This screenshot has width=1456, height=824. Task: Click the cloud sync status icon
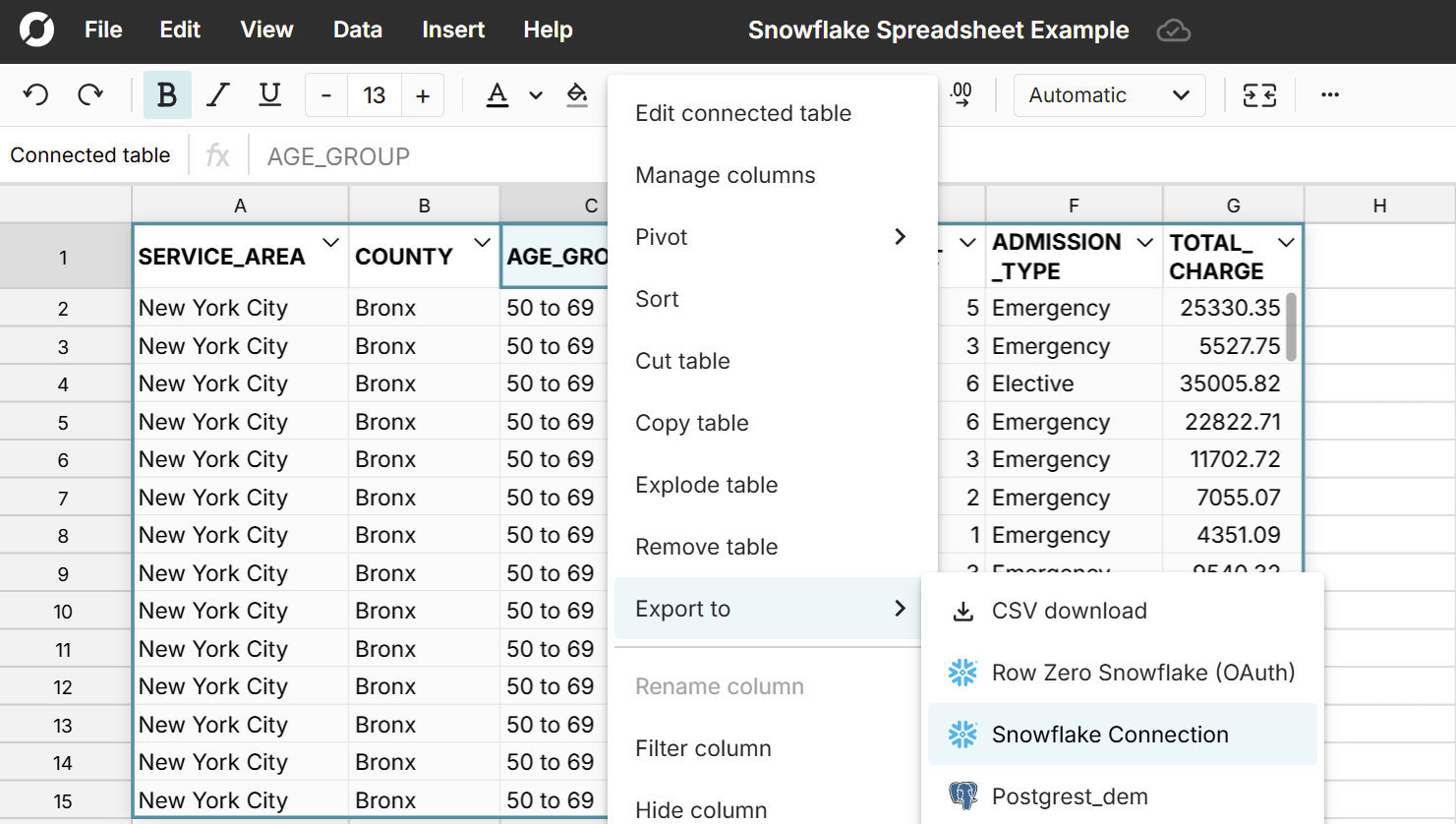(1173, 30)
